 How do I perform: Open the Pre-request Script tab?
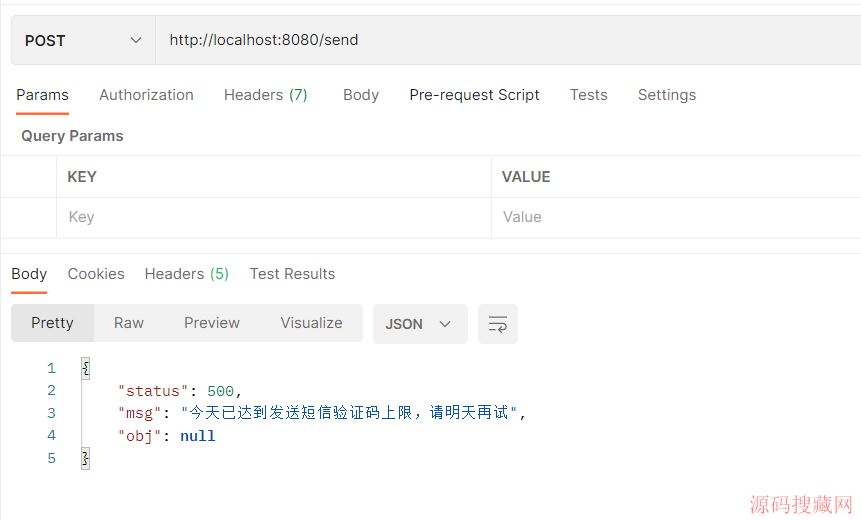click(474, 95)
